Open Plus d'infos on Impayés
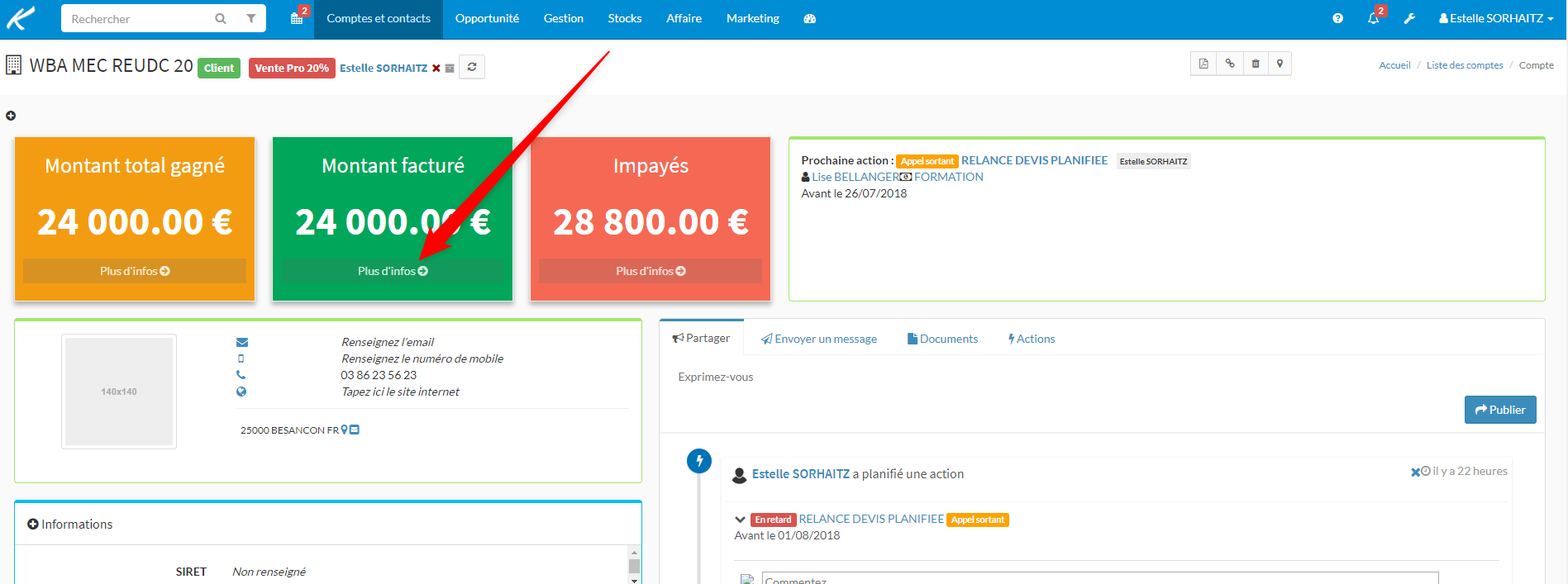Image resolution: width=1568 pixels, height=584 pixels. click(x=651, y=271)
